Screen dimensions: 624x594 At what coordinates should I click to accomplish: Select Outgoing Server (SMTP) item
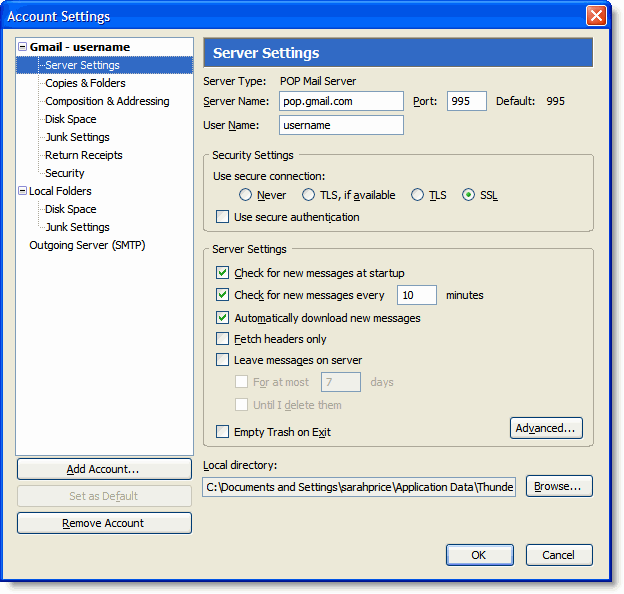87,245
